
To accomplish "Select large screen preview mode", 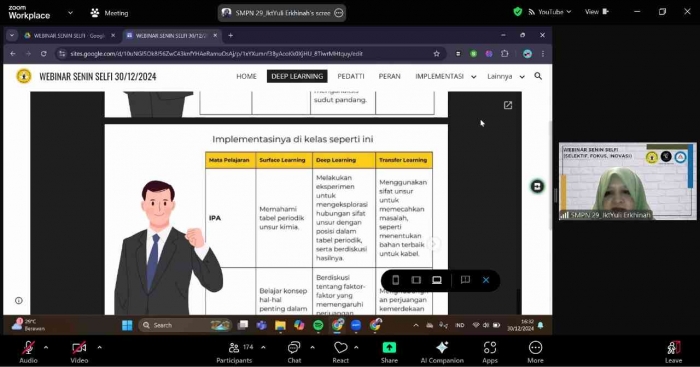I will point(437,280).
